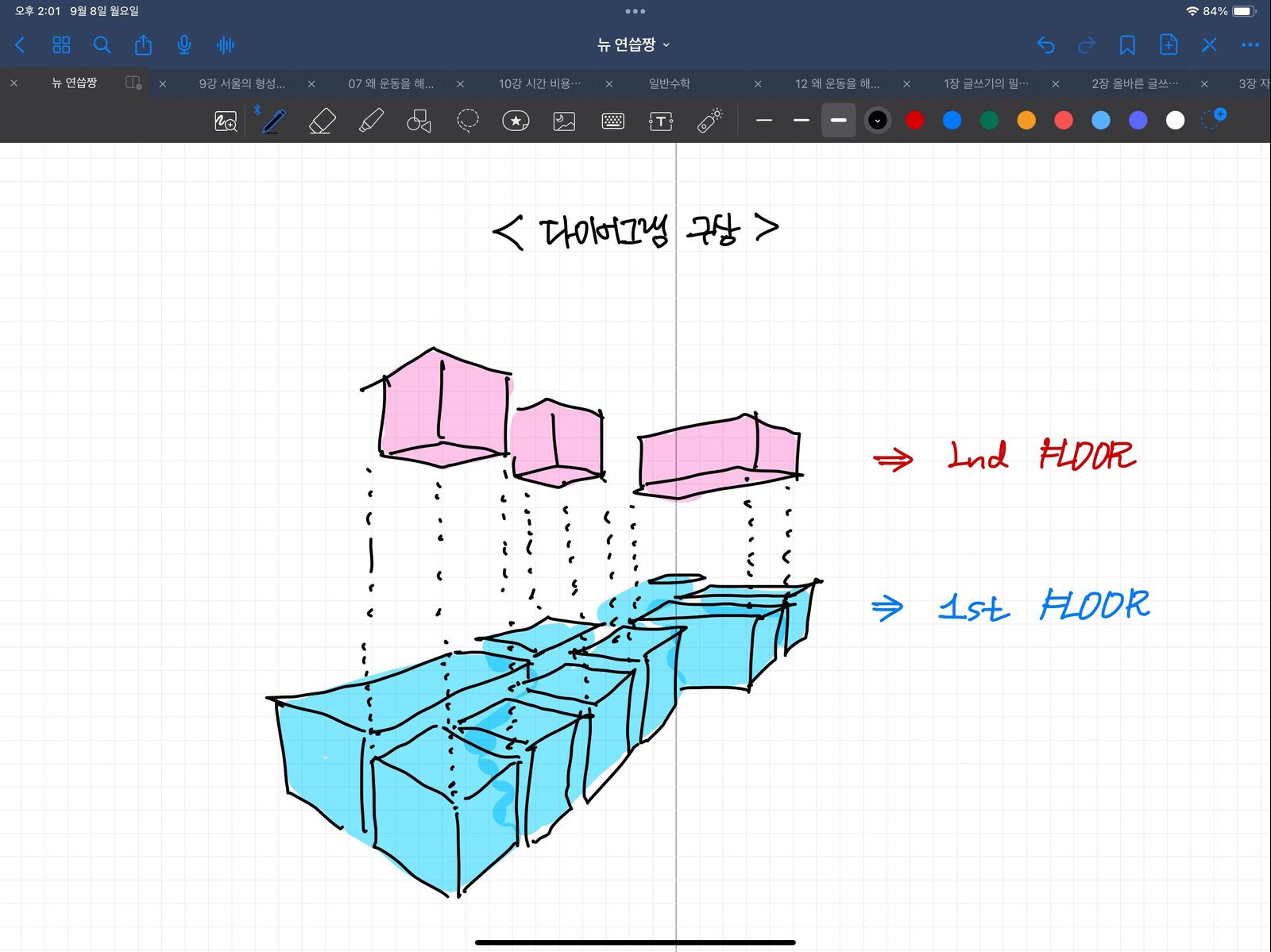Open the 9강 서울의 형성 tab
Image resolution: width=1271 pixels, height=952 pixels.
tap(241, 83)
